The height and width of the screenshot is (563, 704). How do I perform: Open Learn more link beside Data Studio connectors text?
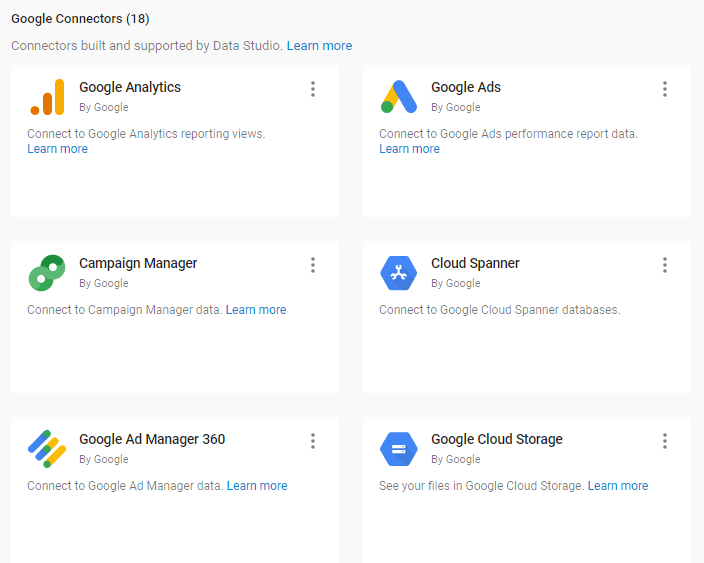click(319, 46)
